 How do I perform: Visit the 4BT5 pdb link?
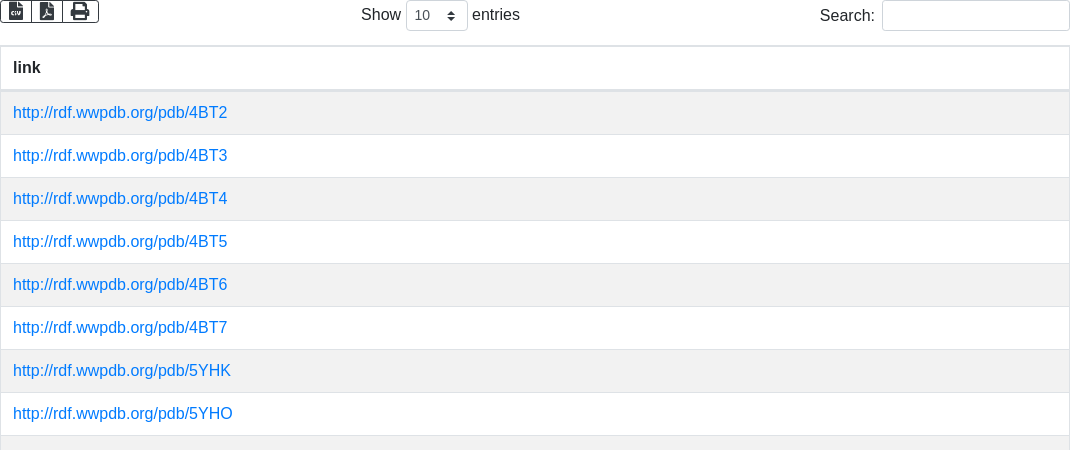[120, 242]
